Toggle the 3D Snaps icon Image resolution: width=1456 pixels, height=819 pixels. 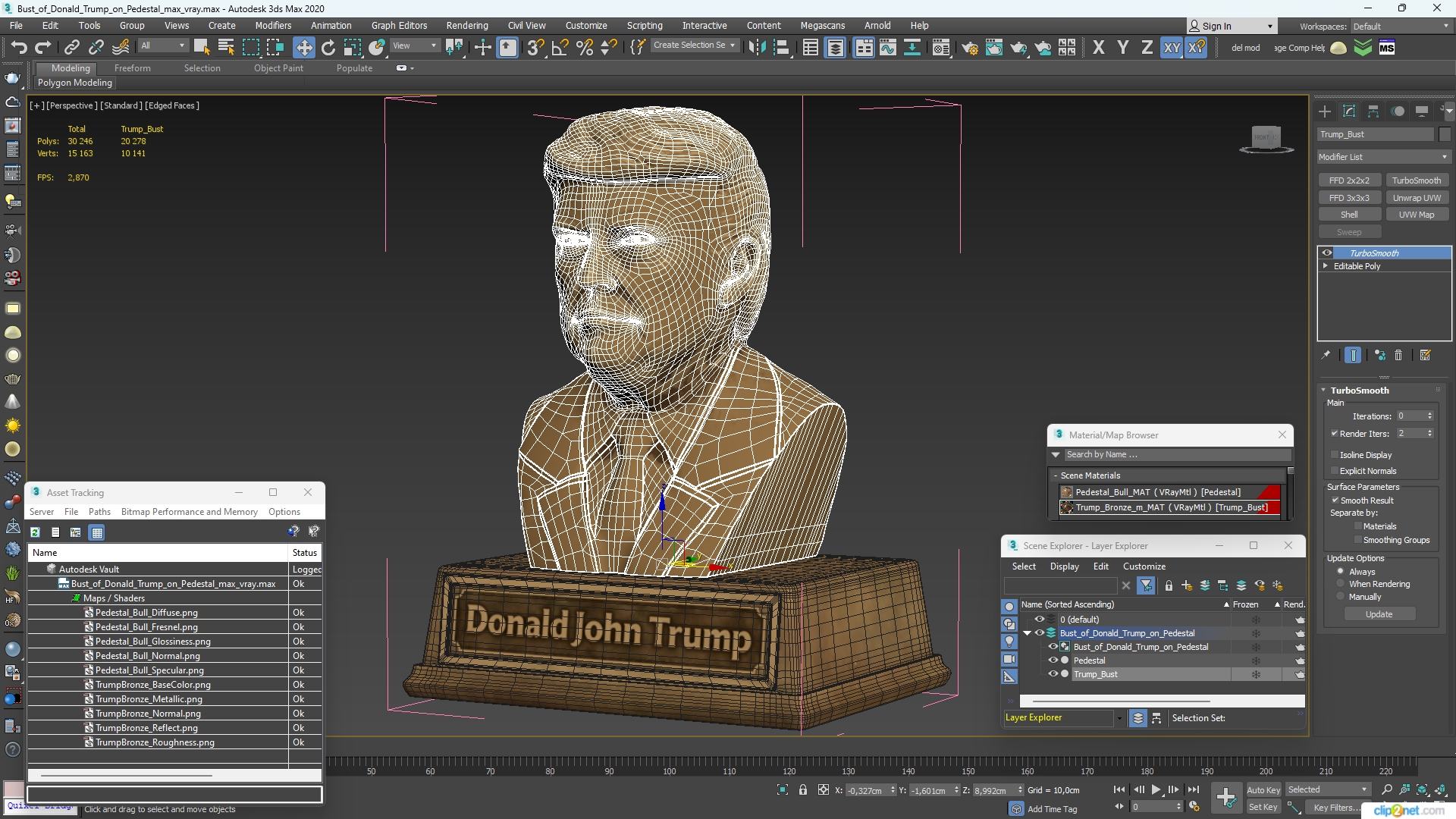535,48
